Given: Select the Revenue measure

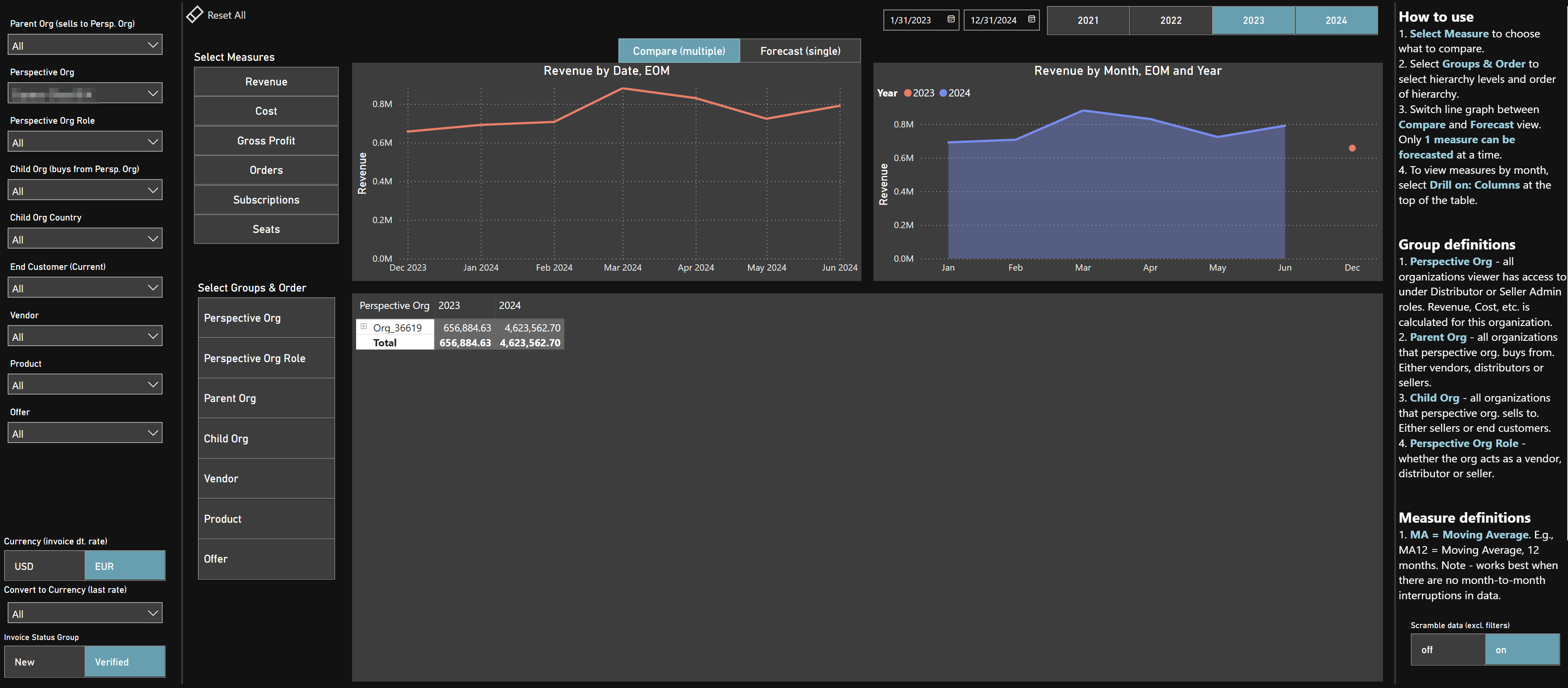Looking at the screenshot, I should tap(266, 82).
